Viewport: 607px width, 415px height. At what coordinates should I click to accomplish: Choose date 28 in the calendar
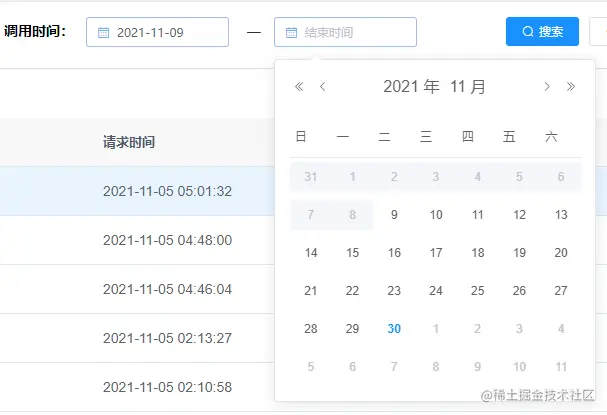coord(311,329)
